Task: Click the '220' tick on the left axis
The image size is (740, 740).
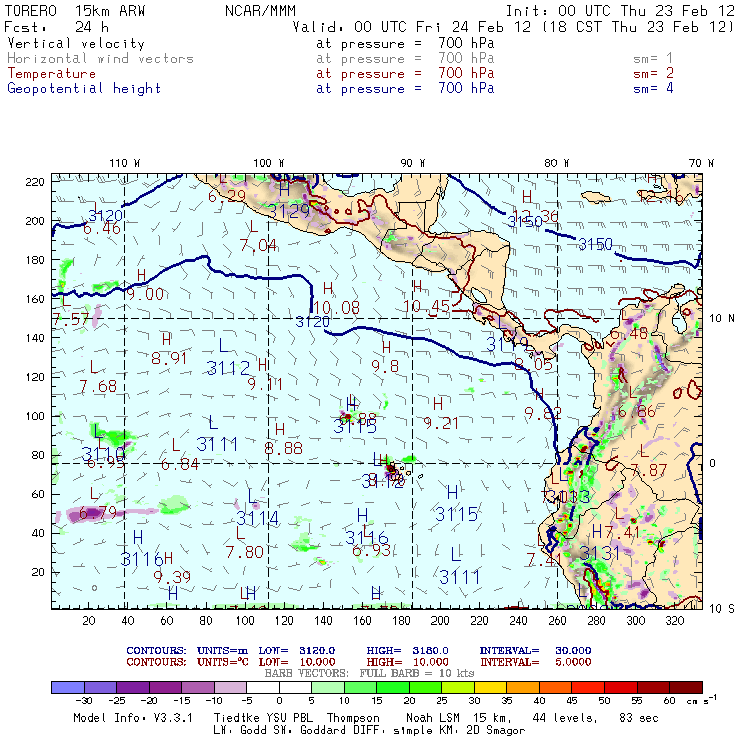Action: point(35,182)
